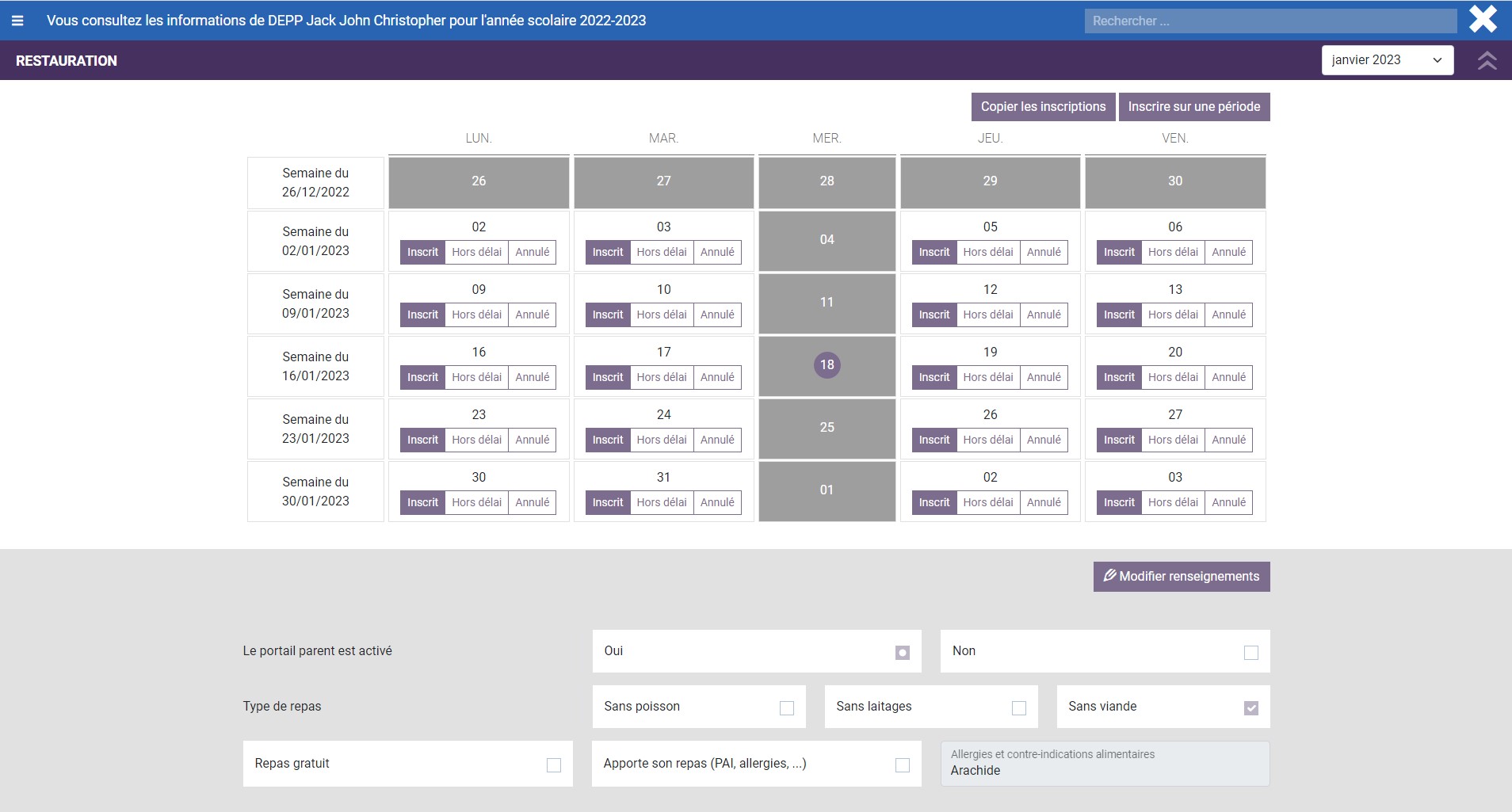The height and width of the screenshot is (812, 1512).
Task: Click the Rechercher search field
Action: [x=1270, y=21]
